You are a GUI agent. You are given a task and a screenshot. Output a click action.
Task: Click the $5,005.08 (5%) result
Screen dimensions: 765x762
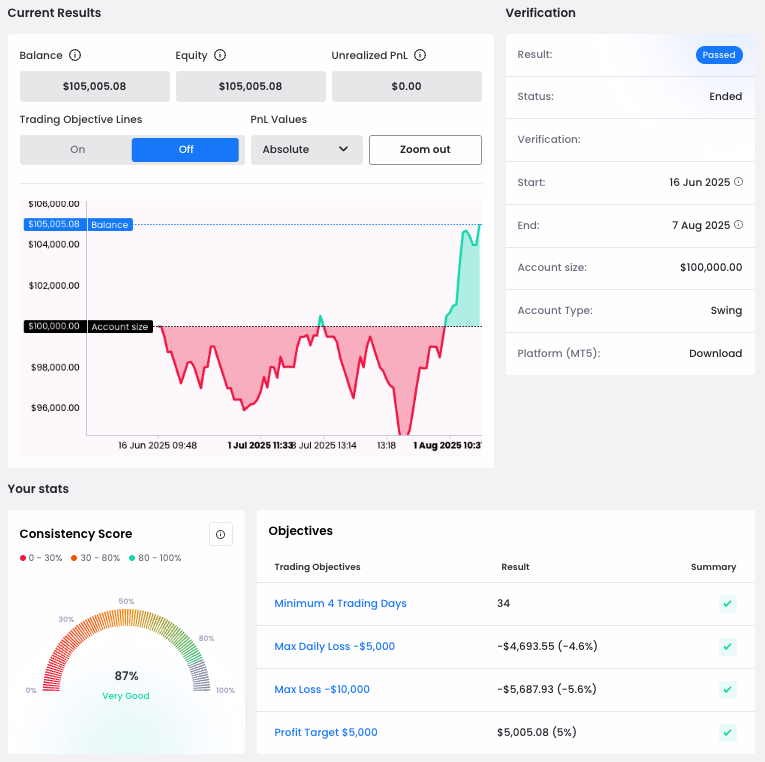(x=537, y=732)
